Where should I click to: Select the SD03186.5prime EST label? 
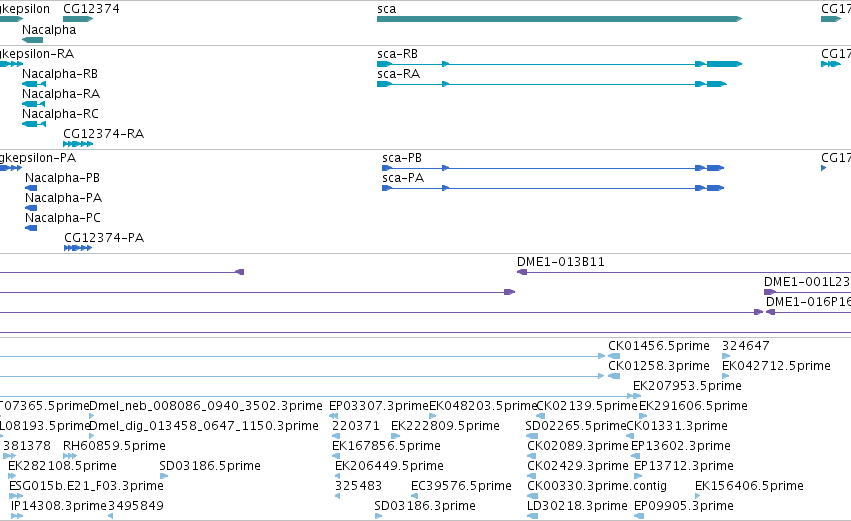(209, 467)
